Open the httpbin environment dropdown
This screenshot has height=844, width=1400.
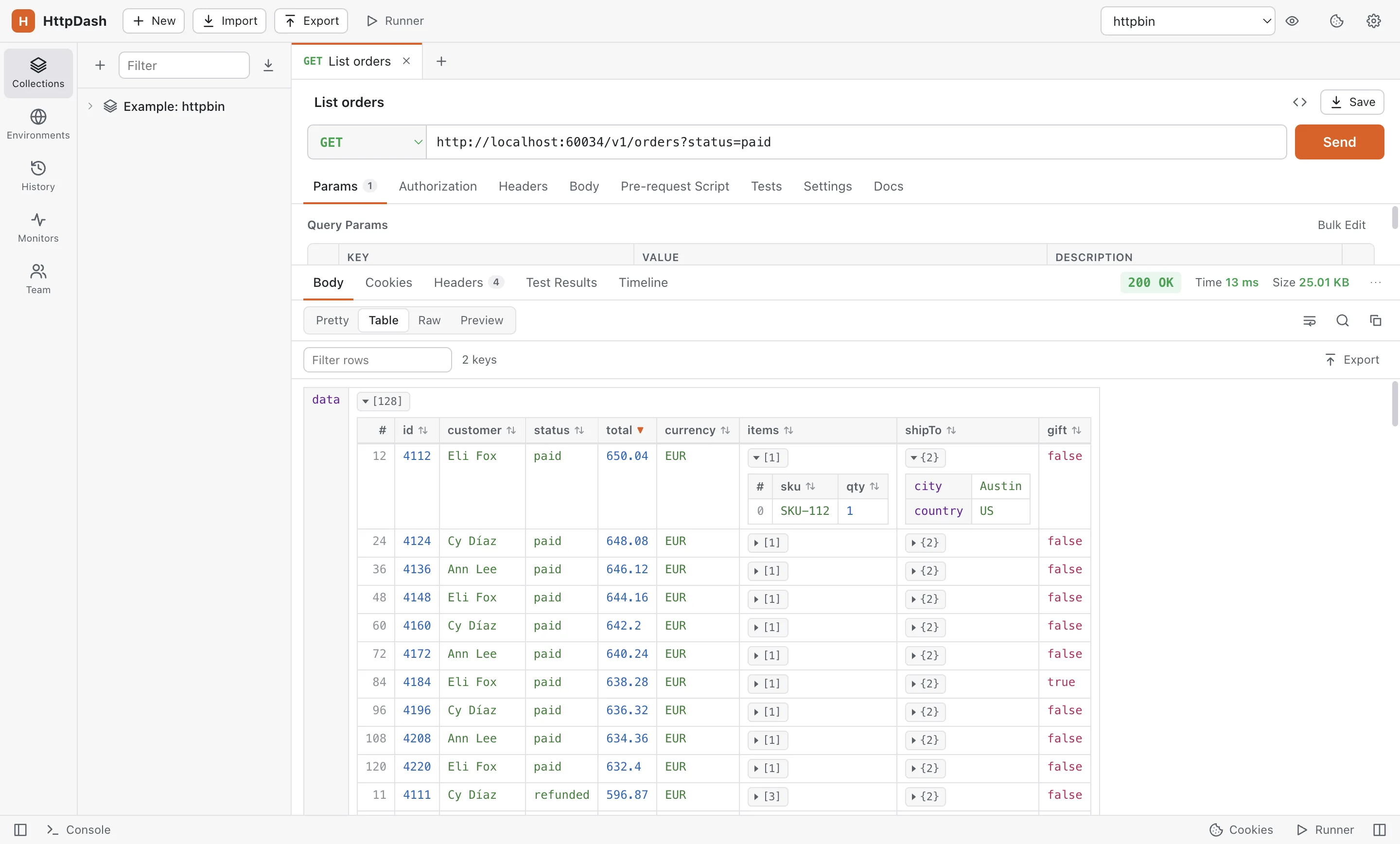pos(1188,21)
